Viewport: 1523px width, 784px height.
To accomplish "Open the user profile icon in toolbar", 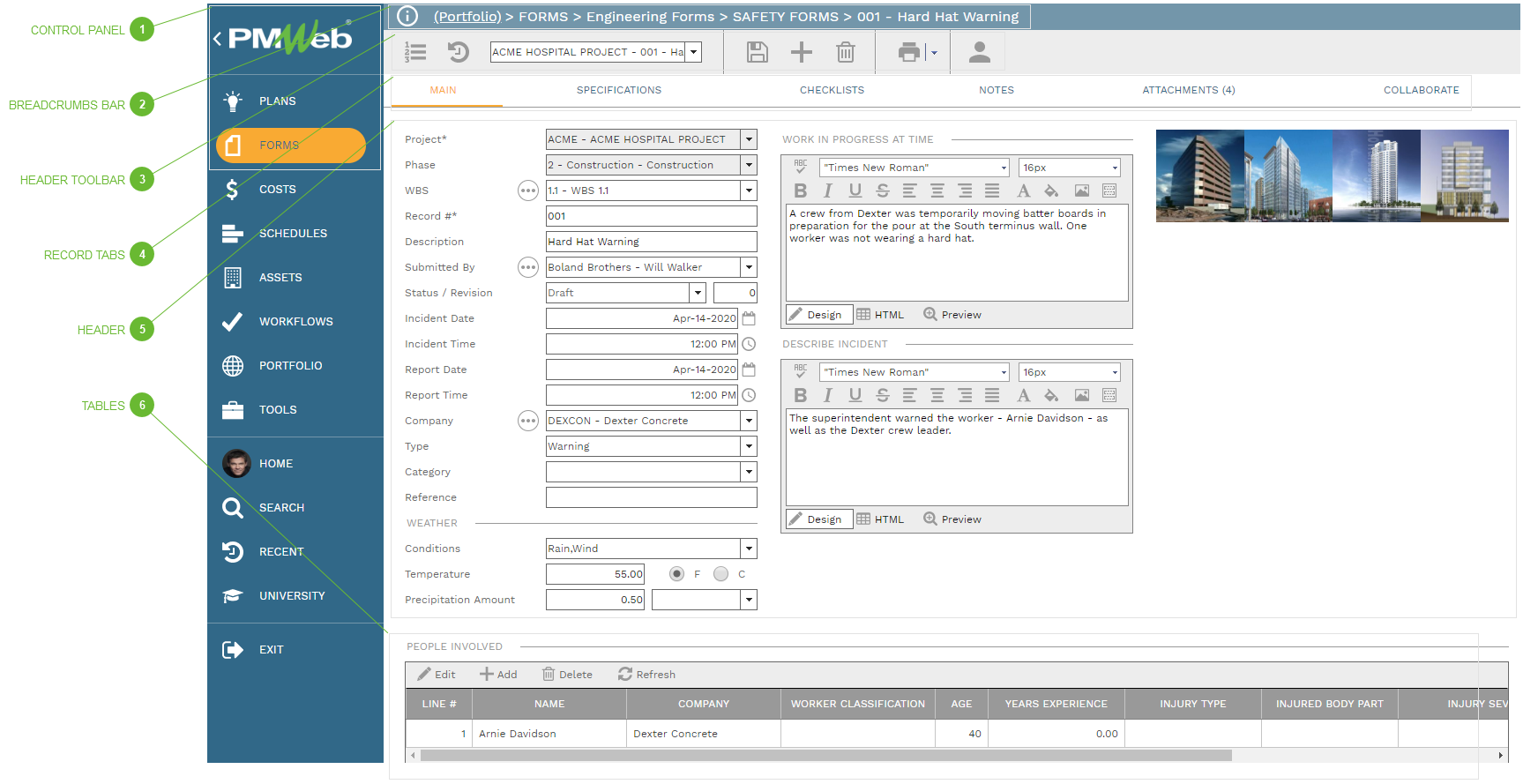I will tap(979, 52).
